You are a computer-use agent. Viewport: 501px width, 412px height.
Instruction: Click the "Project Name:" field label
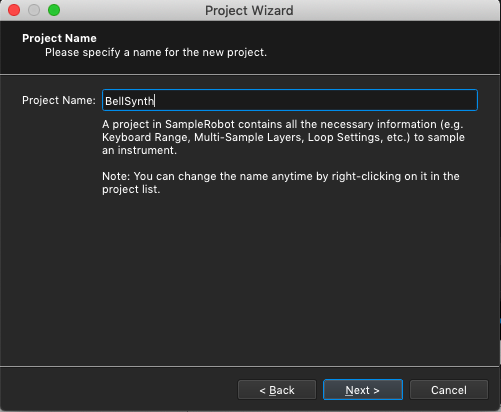point(59,100)
